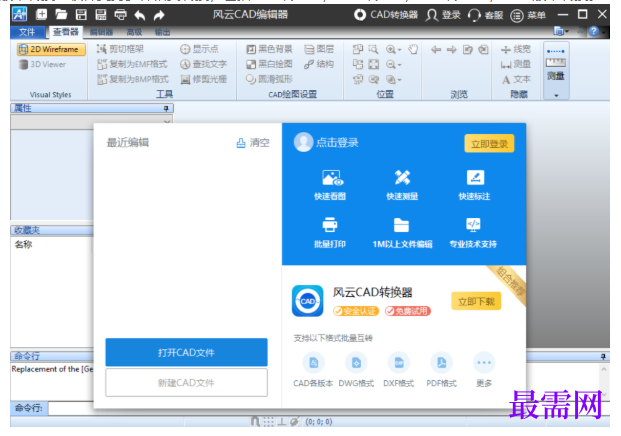Open the 结构 structure panel
Viewport: 621px width, 436px height.
tap(319, 64)
